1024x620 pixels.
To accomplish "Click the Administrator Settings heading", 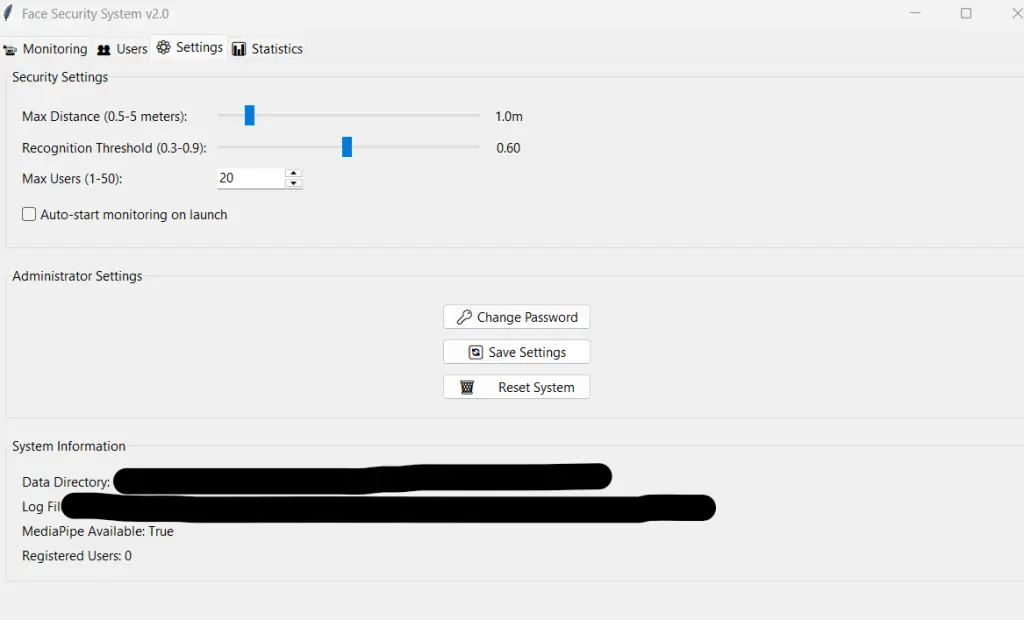I will point(77,276).
